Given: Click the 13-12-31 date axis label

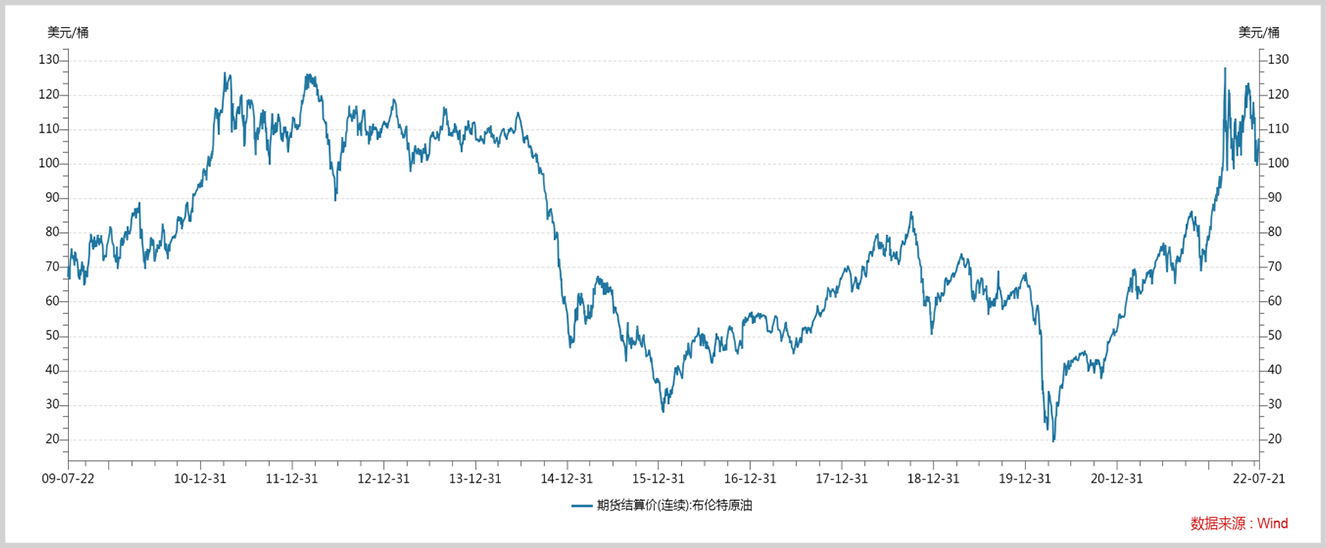Looking at the screenshot, I should tap(475, 478).
